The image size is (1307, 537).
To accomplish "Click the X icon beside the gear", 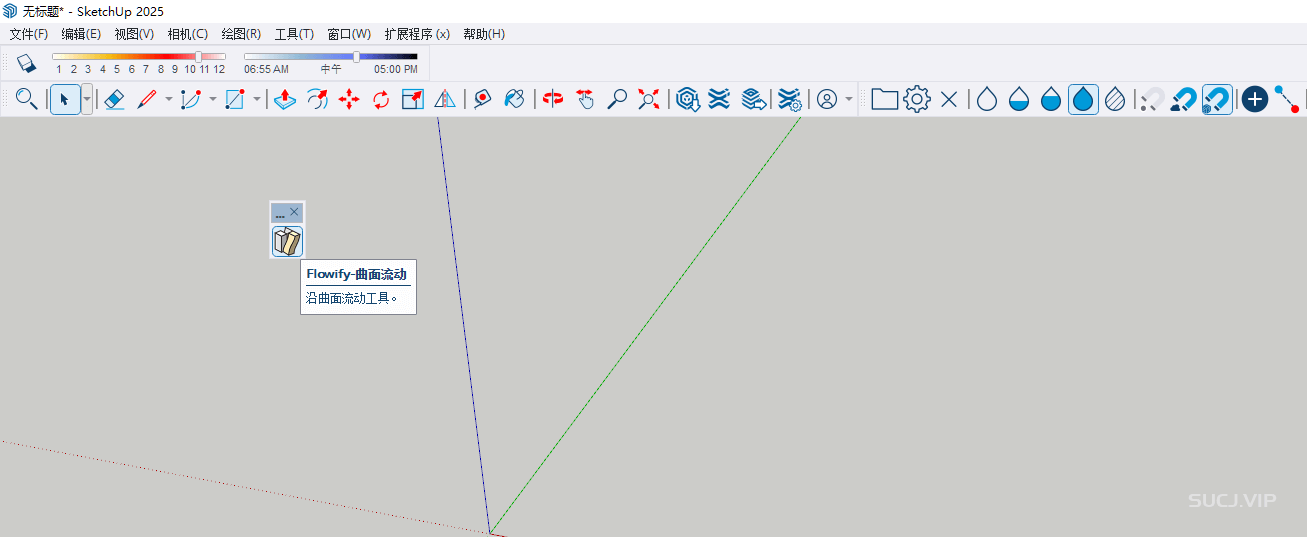I will [x=949, y=99].
